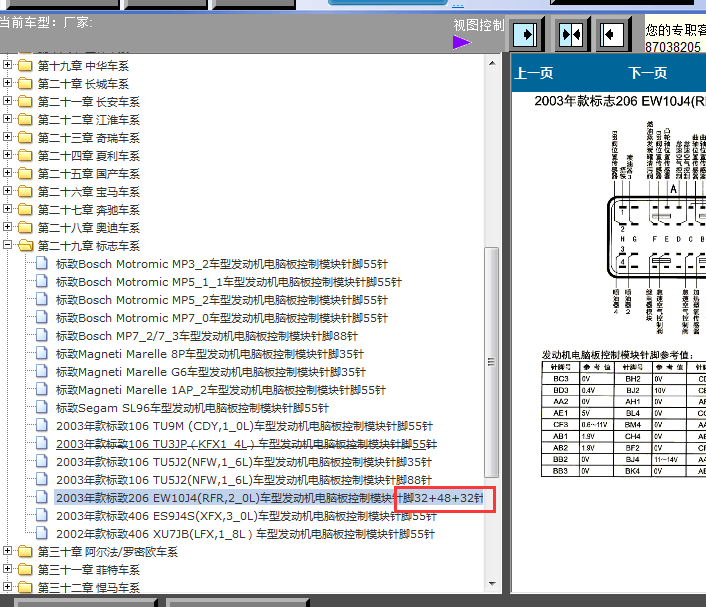The image size is (706, 607).
Task: Select 第二十六章 宝马车系 chapter label
Action: [89, 192]
